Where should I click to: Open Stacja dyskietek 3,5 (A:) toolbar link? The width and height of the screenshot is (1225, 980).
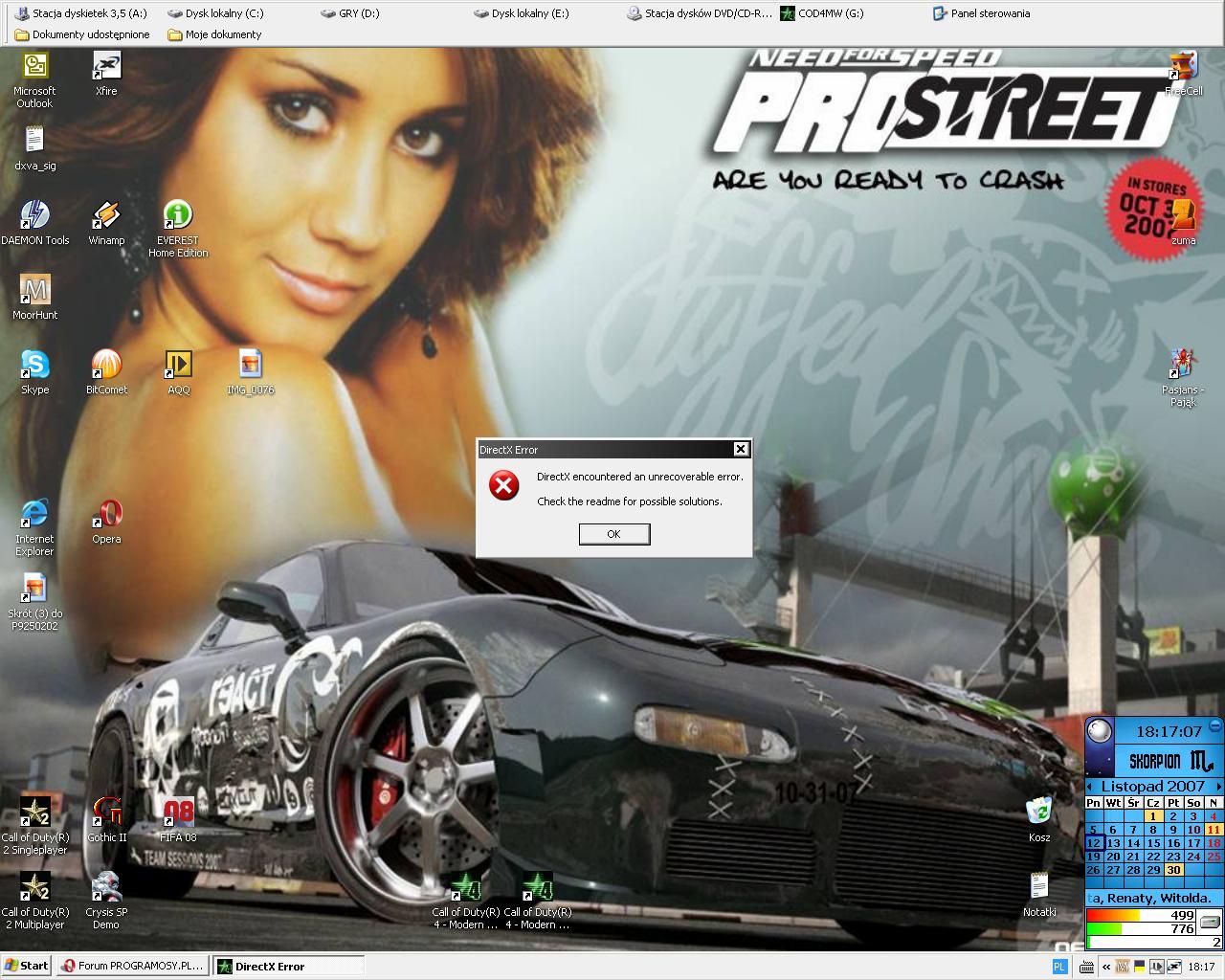coord(82,13)
